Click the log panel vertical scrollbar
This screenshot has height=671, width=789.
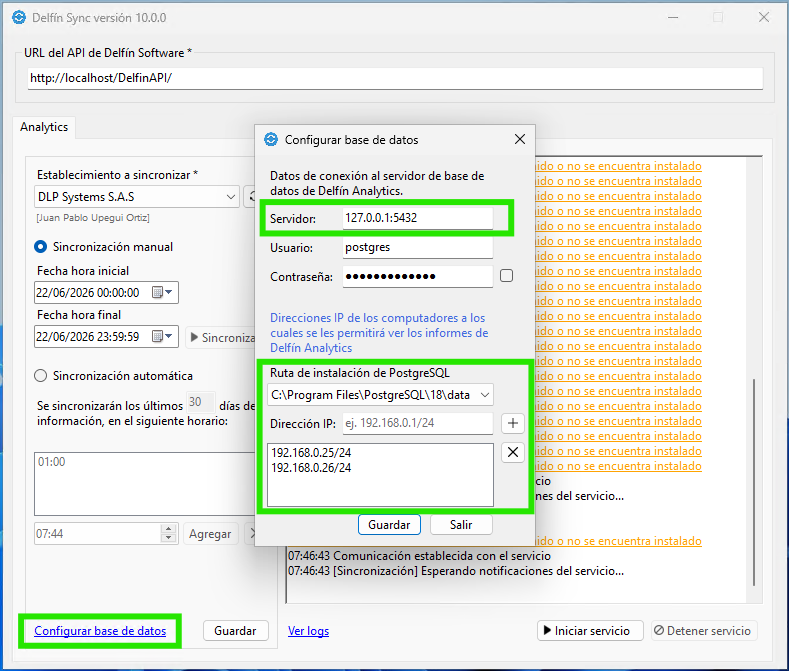pos(754,482)
